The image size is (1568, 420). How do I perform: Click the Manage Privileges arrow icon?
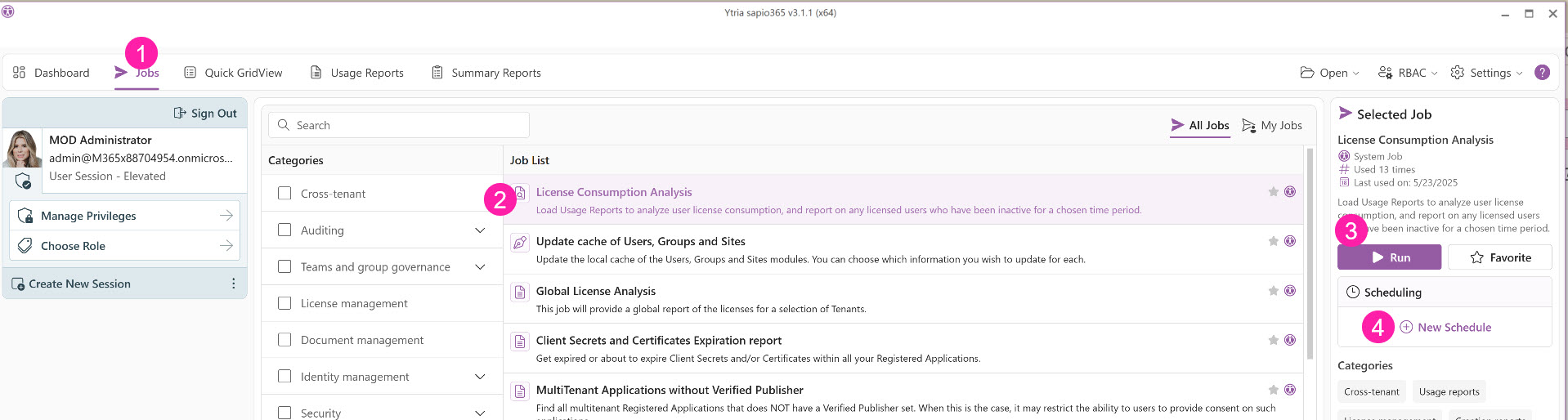click(x=226, y=216)
